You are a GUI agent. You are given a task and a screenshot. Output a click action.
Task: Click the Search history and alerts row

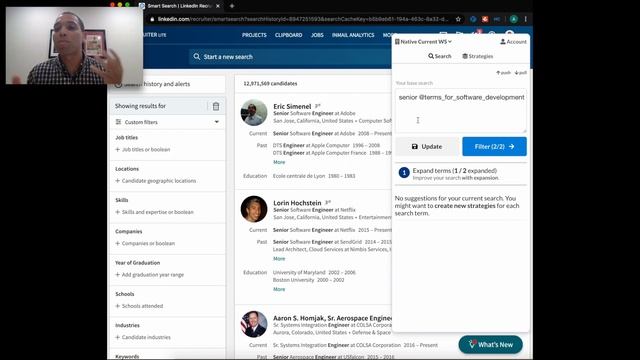[x=167, y=84]
